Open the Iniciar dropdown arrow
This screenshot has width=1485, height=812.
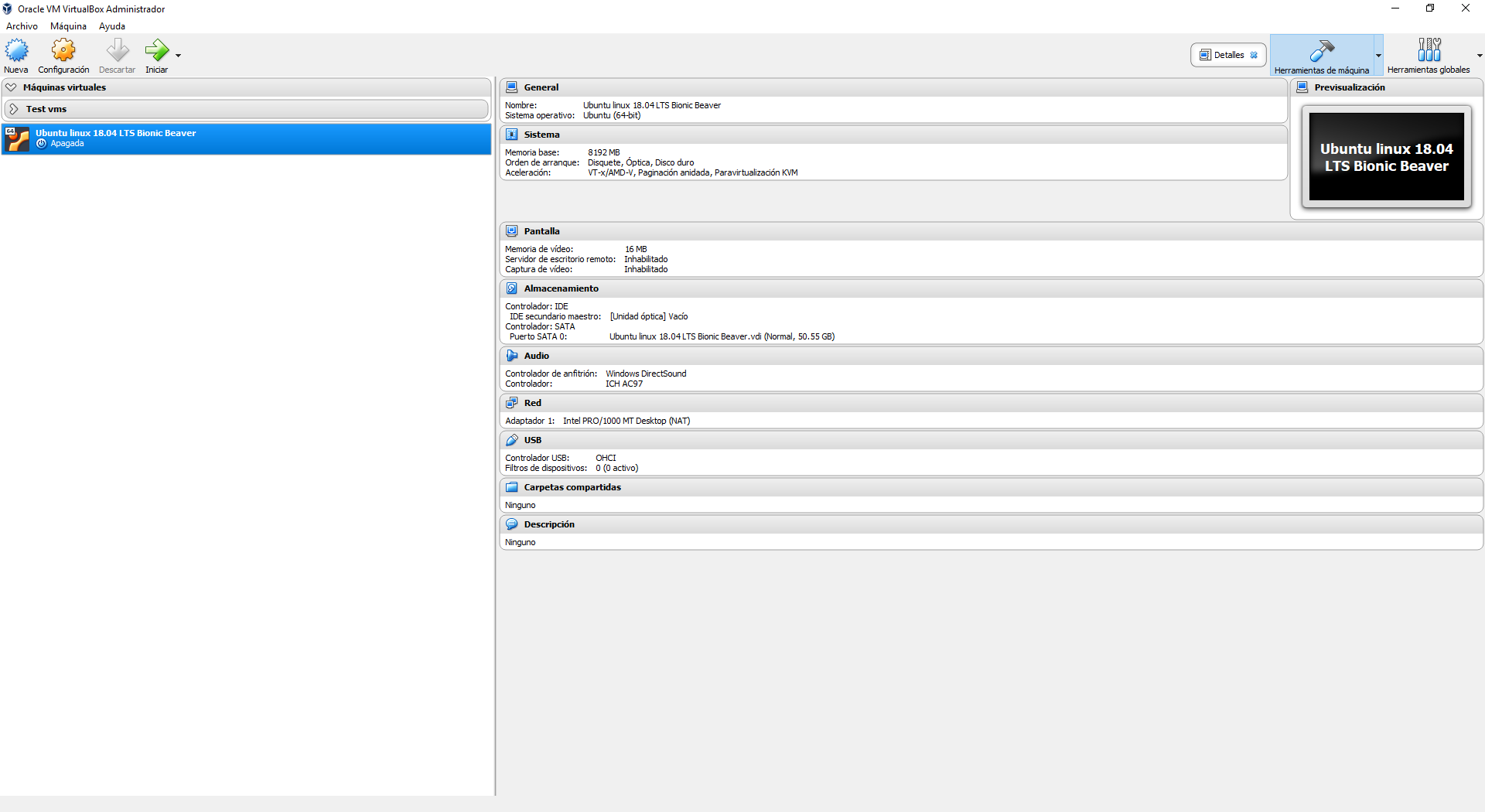pos(178,56)
